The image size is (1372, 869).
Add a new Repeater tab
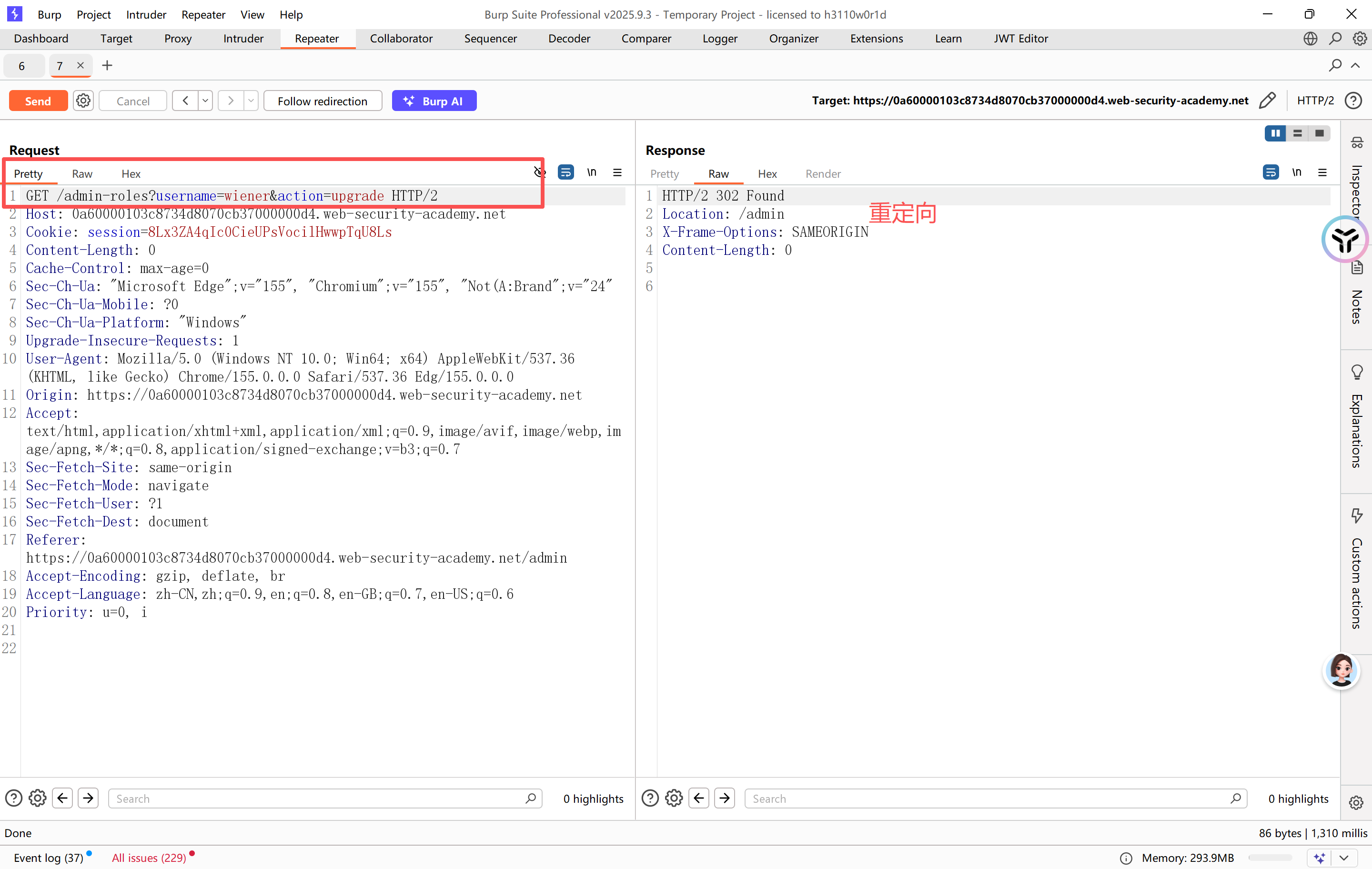107,66
